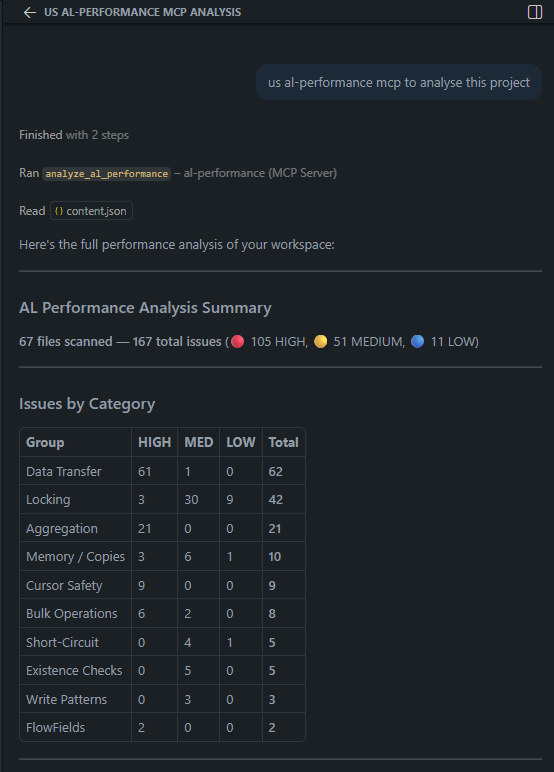This screenshot has width=554, height=772.
Task: Expand the "Finished with 2 steps" section
Action: [74, 135]
